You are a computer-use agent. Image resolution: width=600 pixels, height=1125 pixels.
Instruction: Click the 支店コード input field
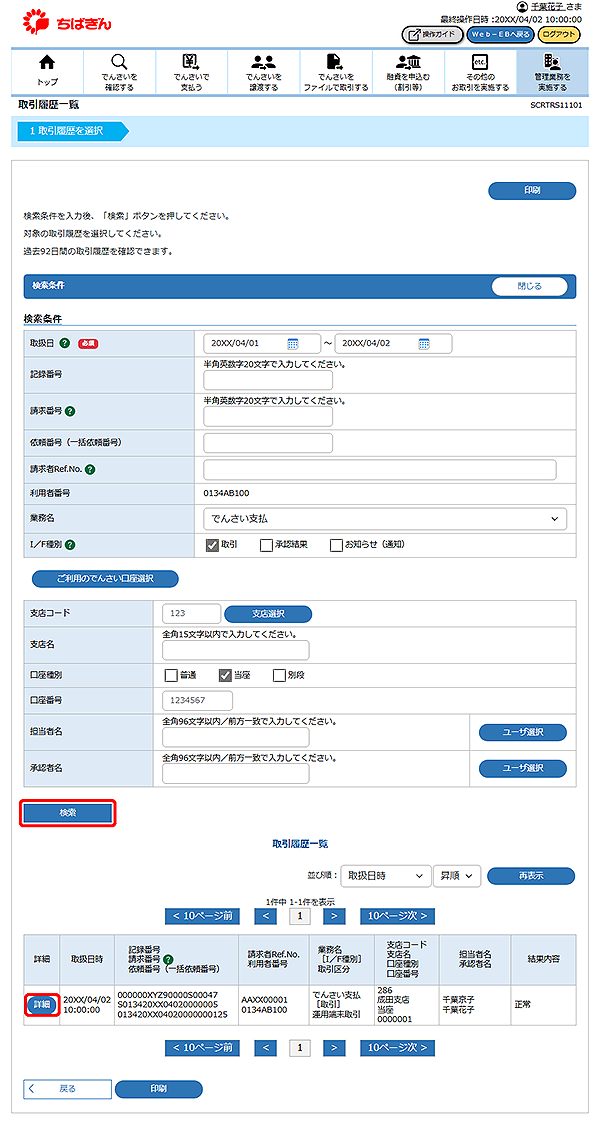192,614
